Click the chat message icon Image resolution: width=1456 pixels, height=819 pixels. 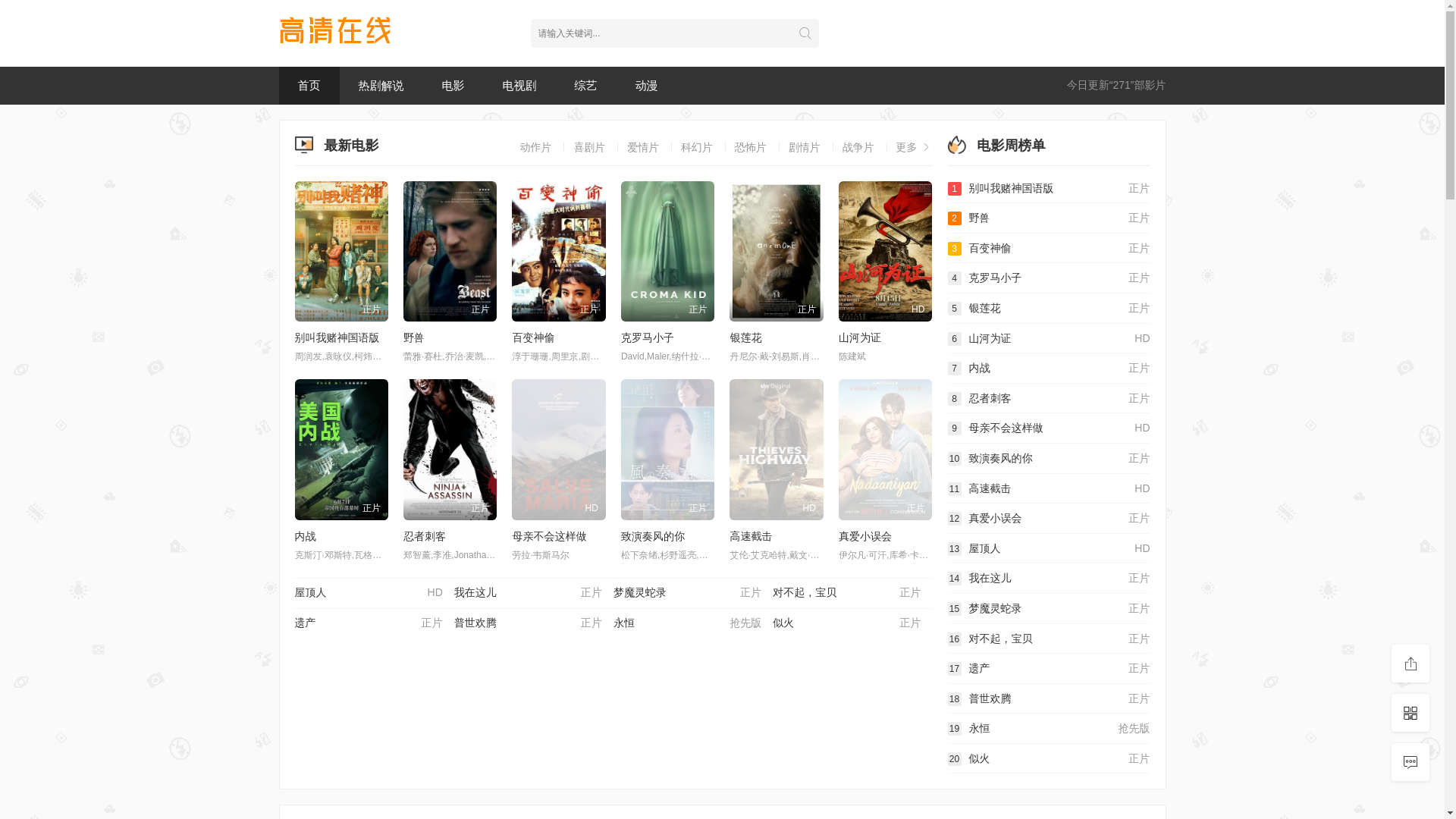tap(1410, 762)
